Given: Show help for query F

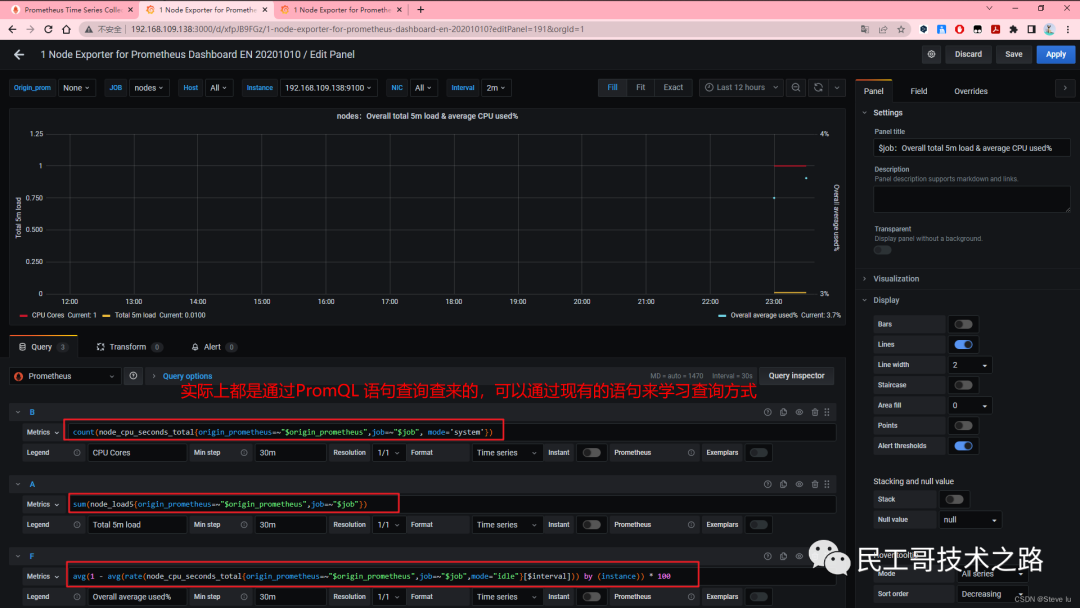Looking at the screenshot, I should point(767,556).
